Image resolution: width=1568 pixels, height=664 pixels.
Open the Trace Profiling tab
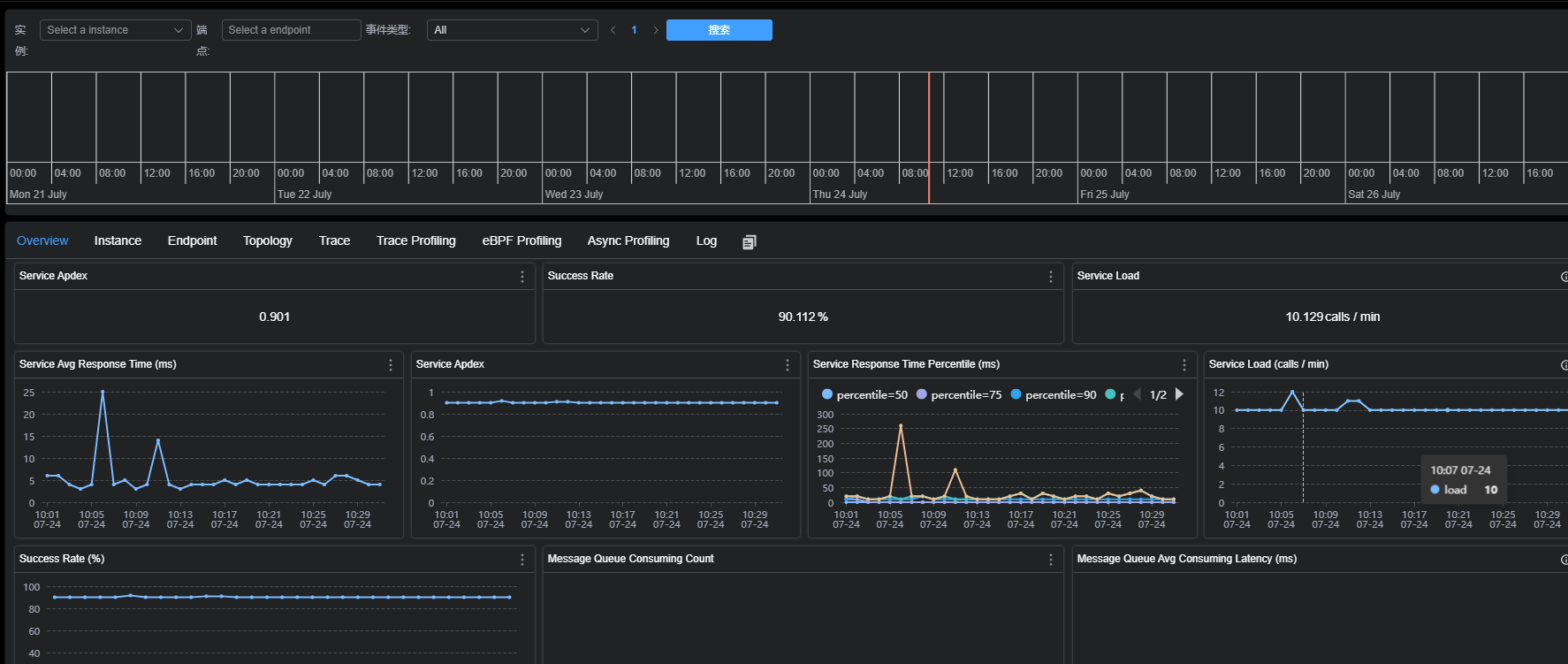click(416, 240)
